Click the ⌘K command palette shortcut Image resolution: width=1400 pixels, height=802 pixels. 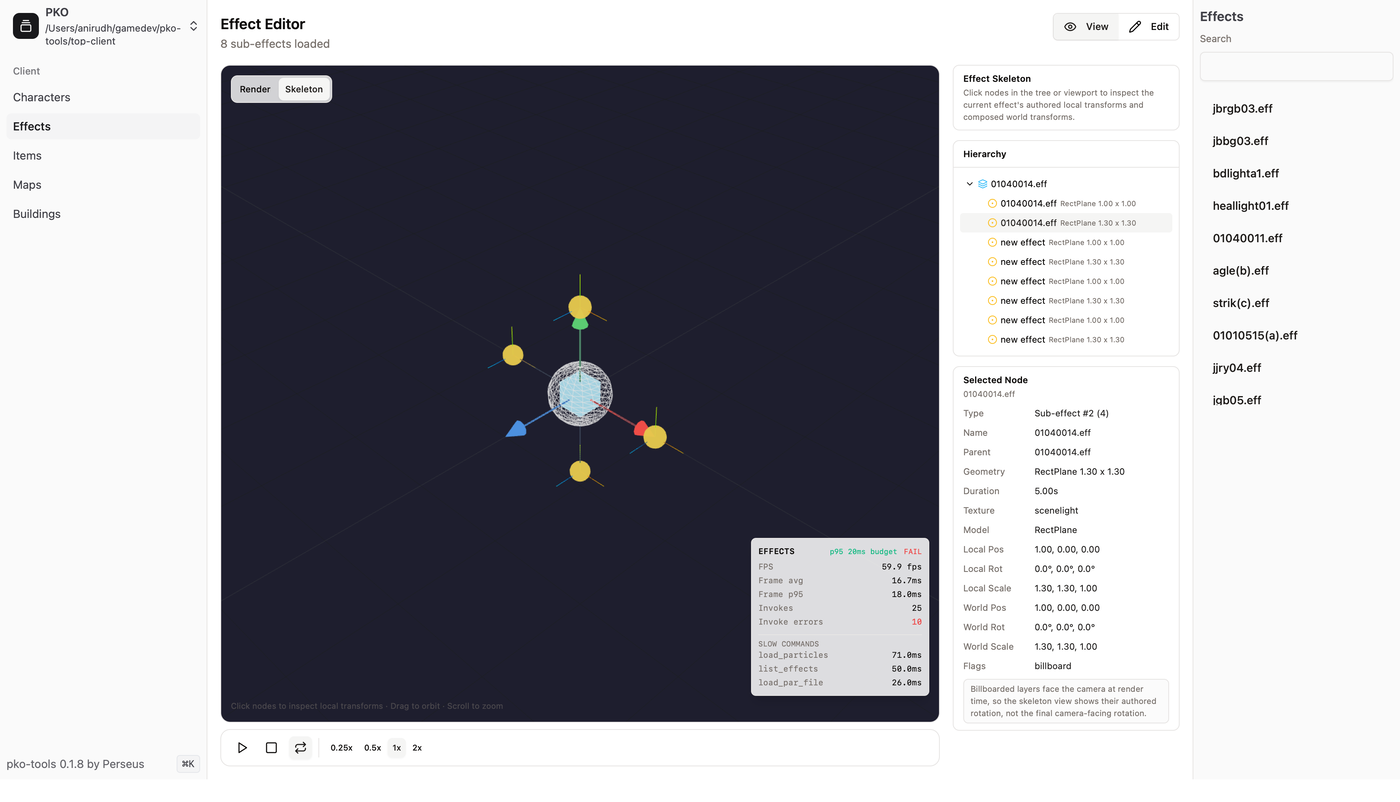point(188,764)
